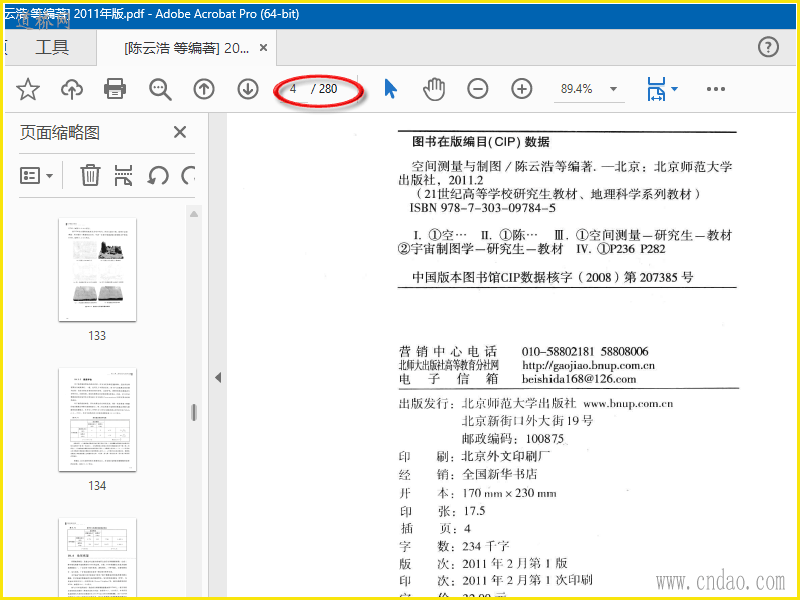The height and width of the screenshot is (600, 800).
Task: Open the find text magnifier tool
Action: [x=160, y=89]
